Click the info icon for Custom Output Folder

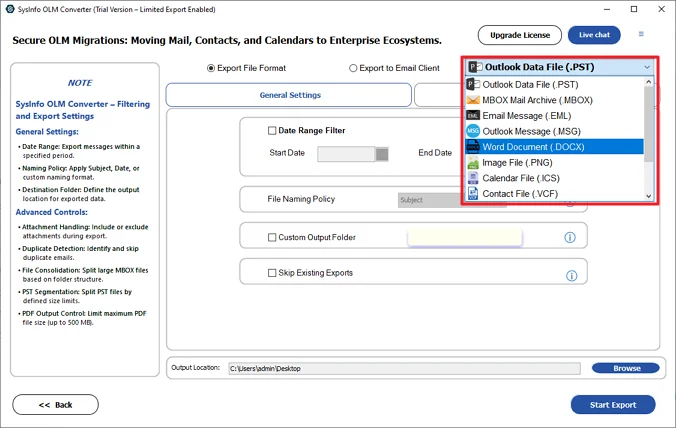click(x=570, y=237)
